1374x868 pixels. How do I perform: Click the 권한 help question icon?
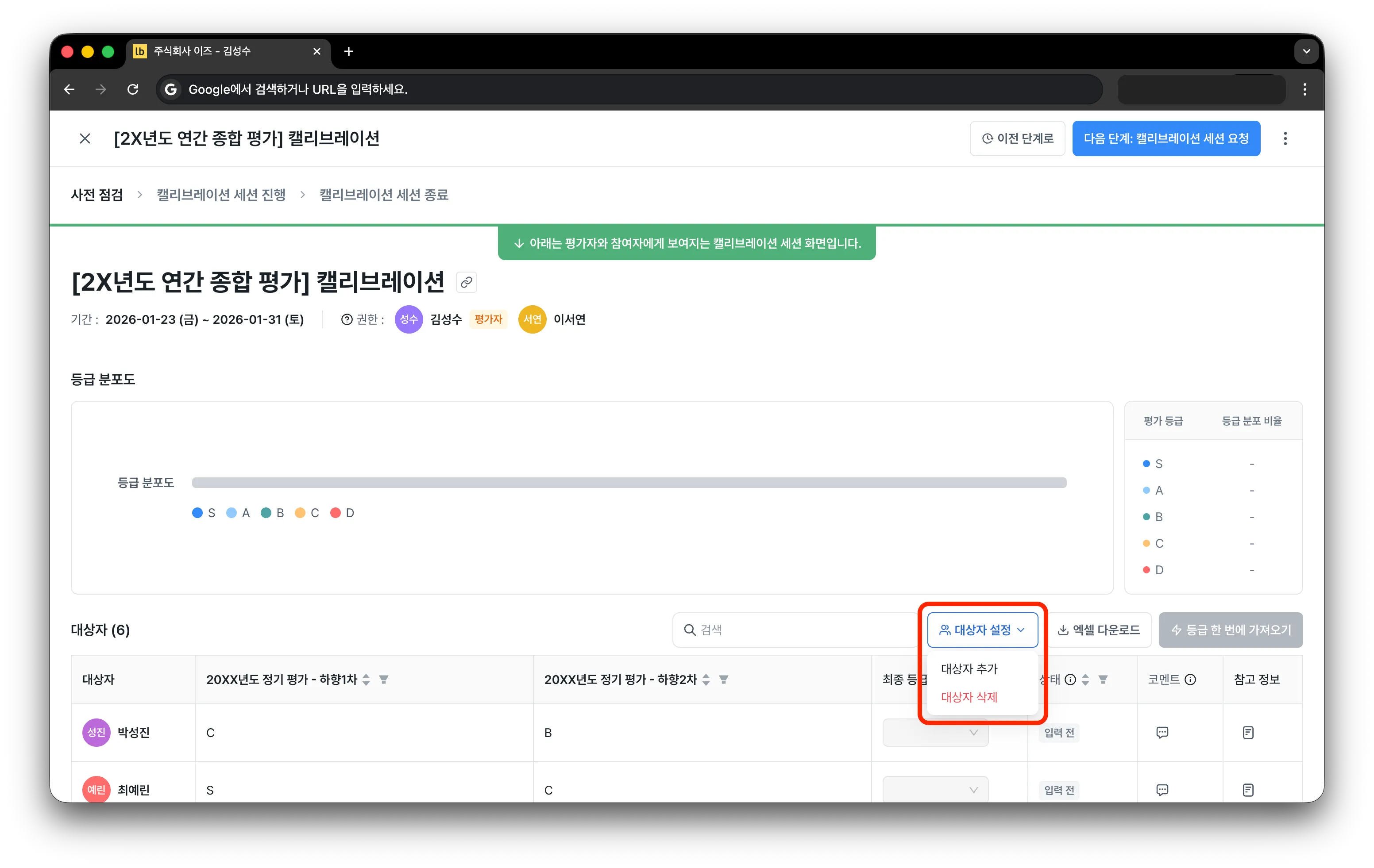tap(346, 319)
